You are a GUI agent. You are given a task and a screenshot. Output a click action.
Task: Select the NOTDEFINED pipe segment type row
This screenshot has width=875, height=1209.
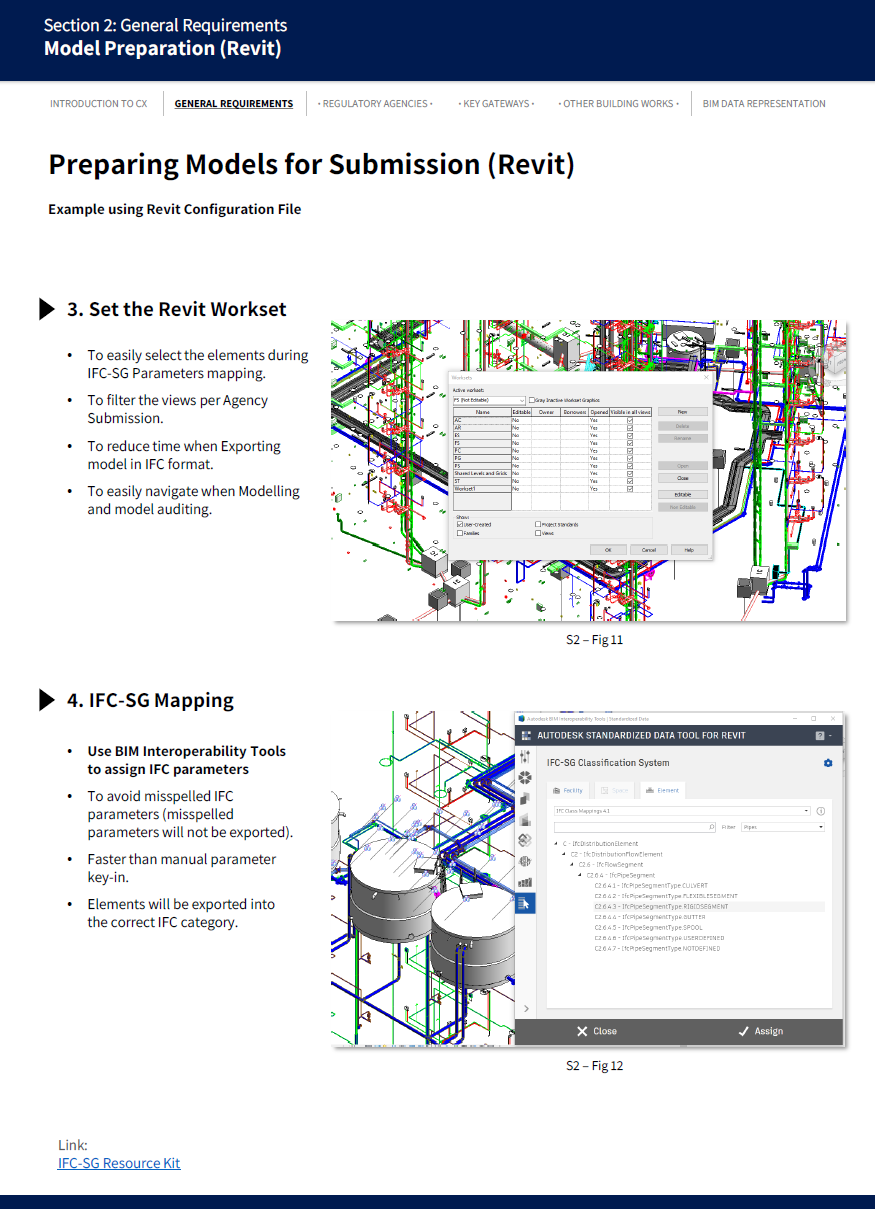tap(657, 948)
